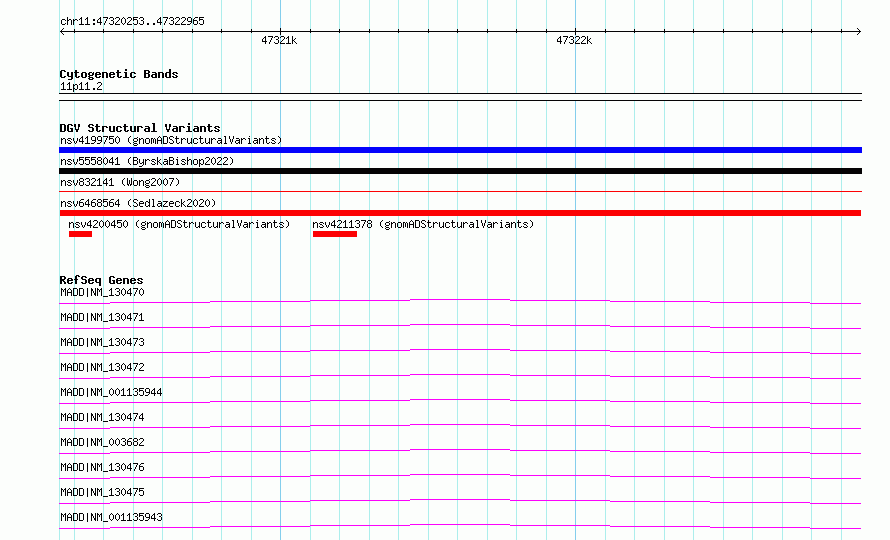890x540 pixels.
Task: Select transcript MADD|NM_130475
Action: pos(102,492)
